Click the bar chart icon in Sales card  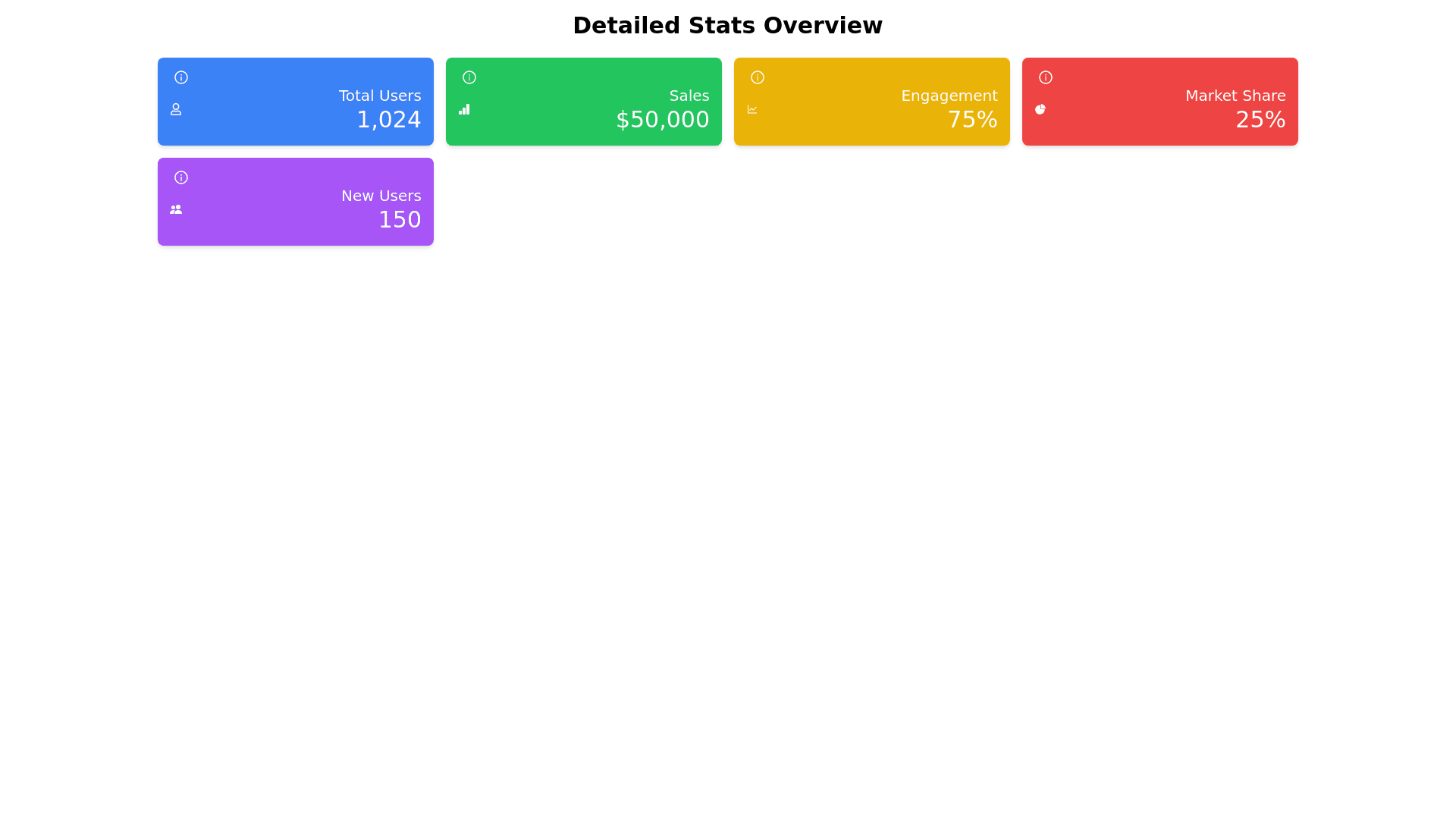coord(463,109)
